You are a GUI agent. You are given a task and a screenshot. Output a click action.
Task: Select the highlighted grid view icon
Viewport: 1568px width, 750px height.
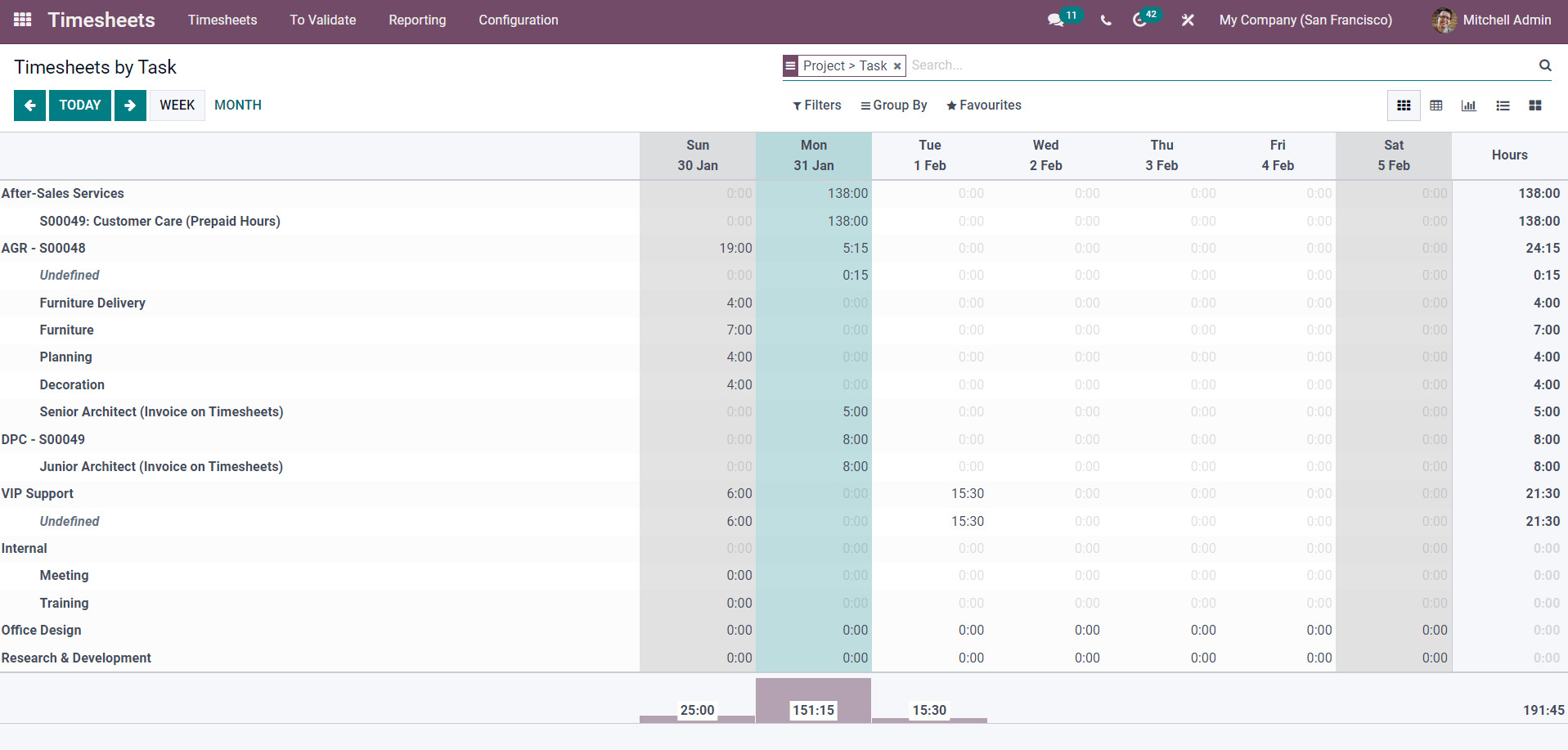tap(1404, 105)
